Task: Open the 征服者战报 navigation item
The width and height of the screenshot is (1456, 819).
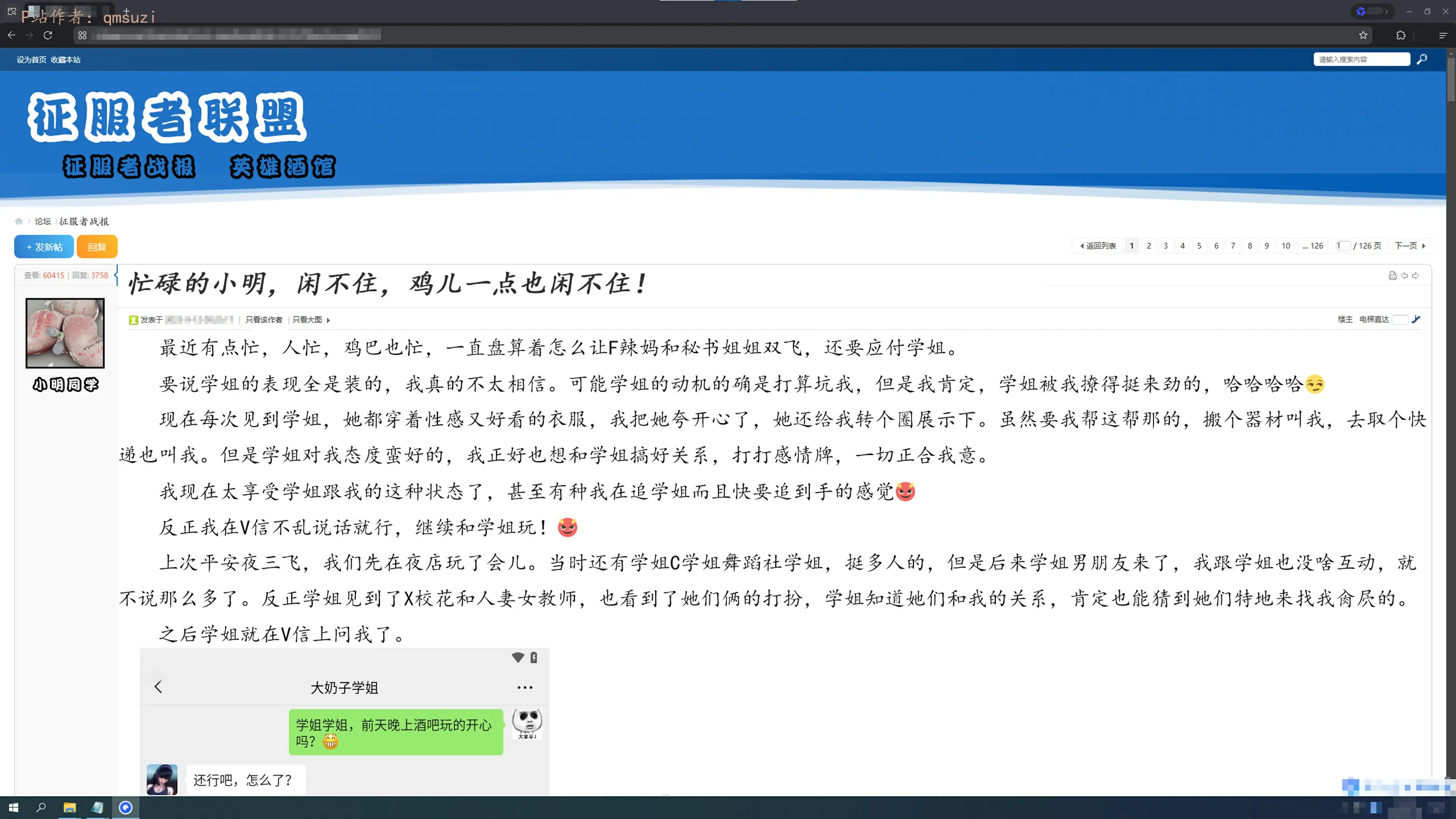Action: click(129, 167)
